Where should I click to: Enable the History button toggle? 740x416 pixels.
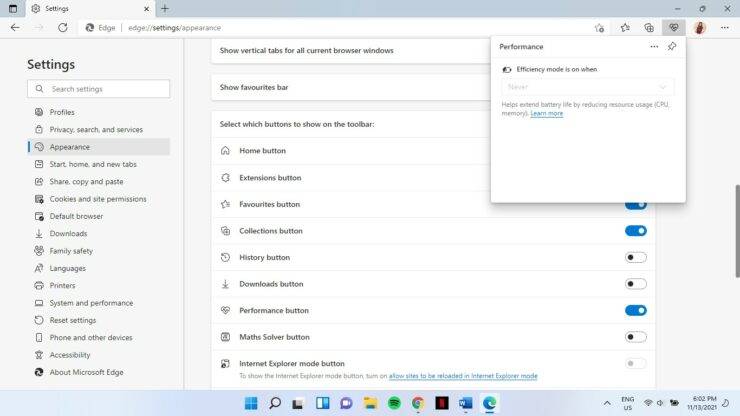635,257
